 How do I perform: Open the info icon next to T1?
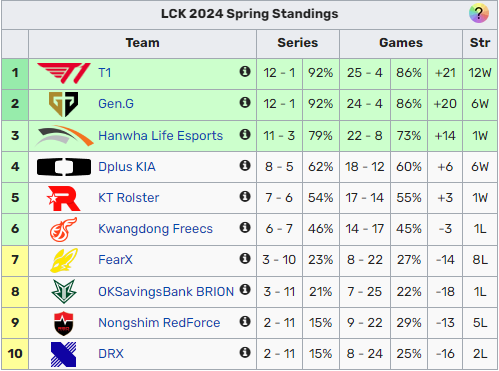(x=245, y=71)
